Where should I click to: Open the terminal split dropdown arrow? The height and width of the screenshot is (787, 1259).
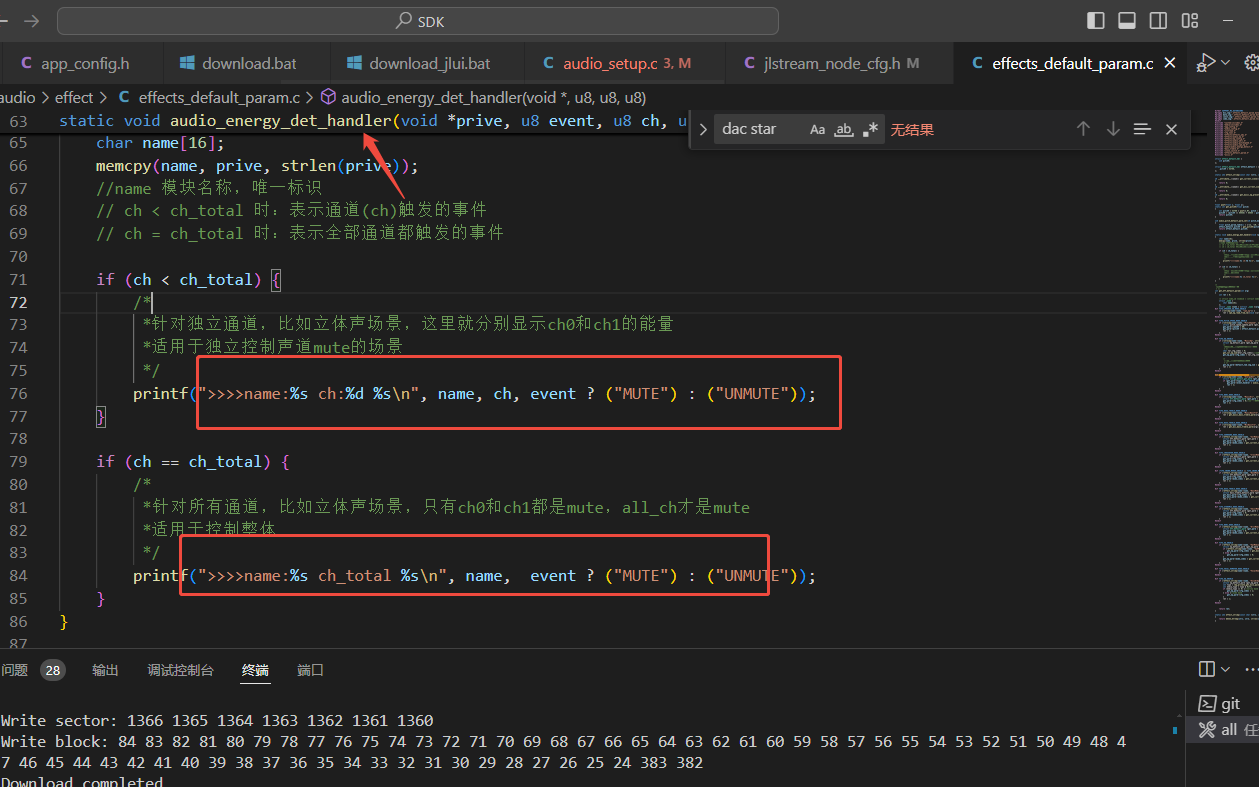point(1226,669)
